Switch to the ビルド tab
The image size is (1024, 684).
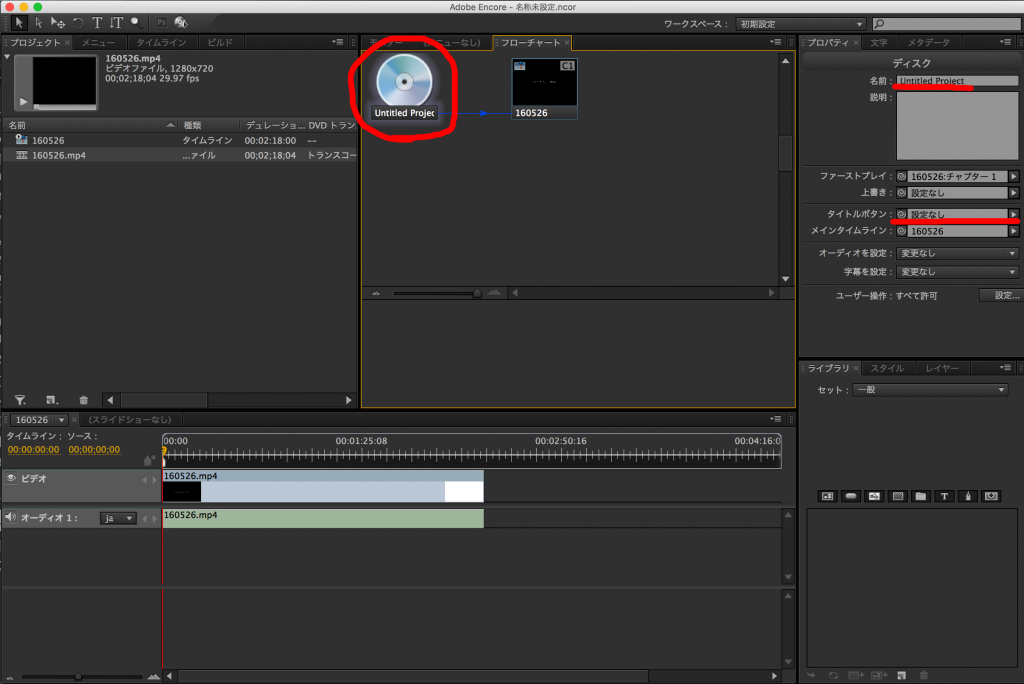219,43
